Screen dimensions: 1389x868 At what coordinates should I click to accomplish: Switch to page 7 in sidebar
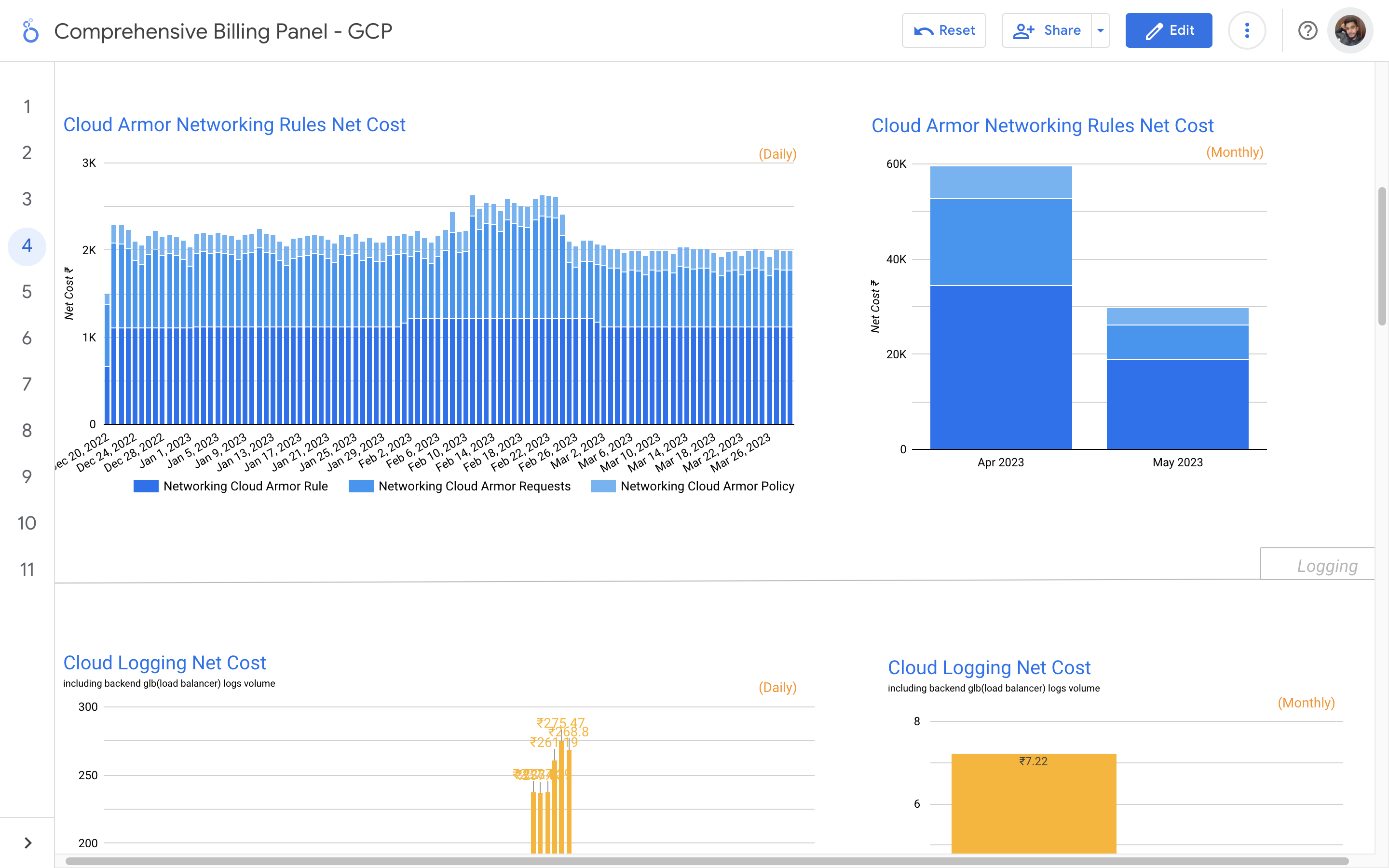pos(27,385)
